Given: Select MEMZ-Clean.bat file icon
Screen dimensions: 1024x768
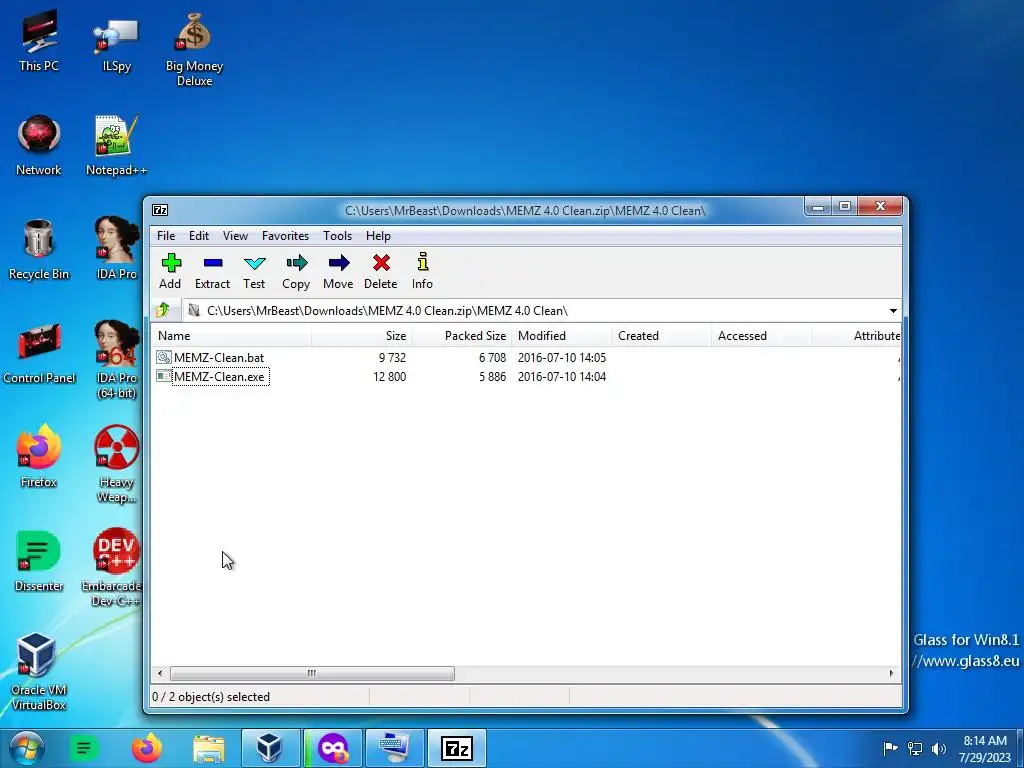Looking at the screenshot, I should (x=164, y=357).
